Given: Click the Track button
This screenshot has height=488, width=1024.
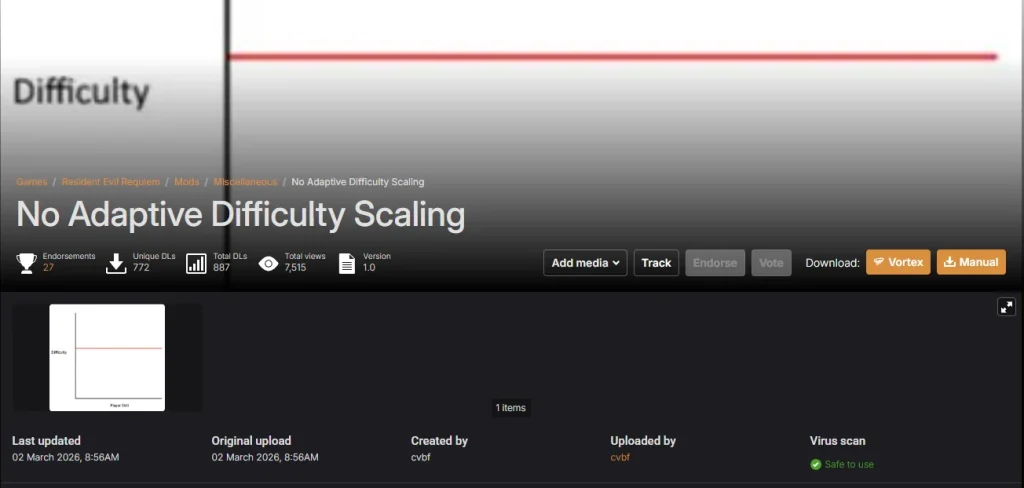Looking at the screenshot, I should pyautogui.click(x=656, y=263).
